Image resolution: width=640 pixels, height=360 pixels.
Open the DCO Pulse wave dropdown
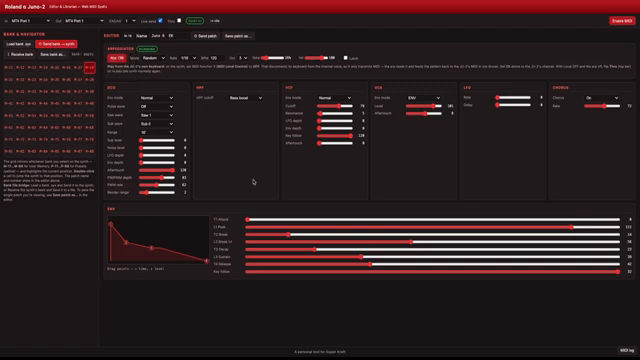coord(157,107)
